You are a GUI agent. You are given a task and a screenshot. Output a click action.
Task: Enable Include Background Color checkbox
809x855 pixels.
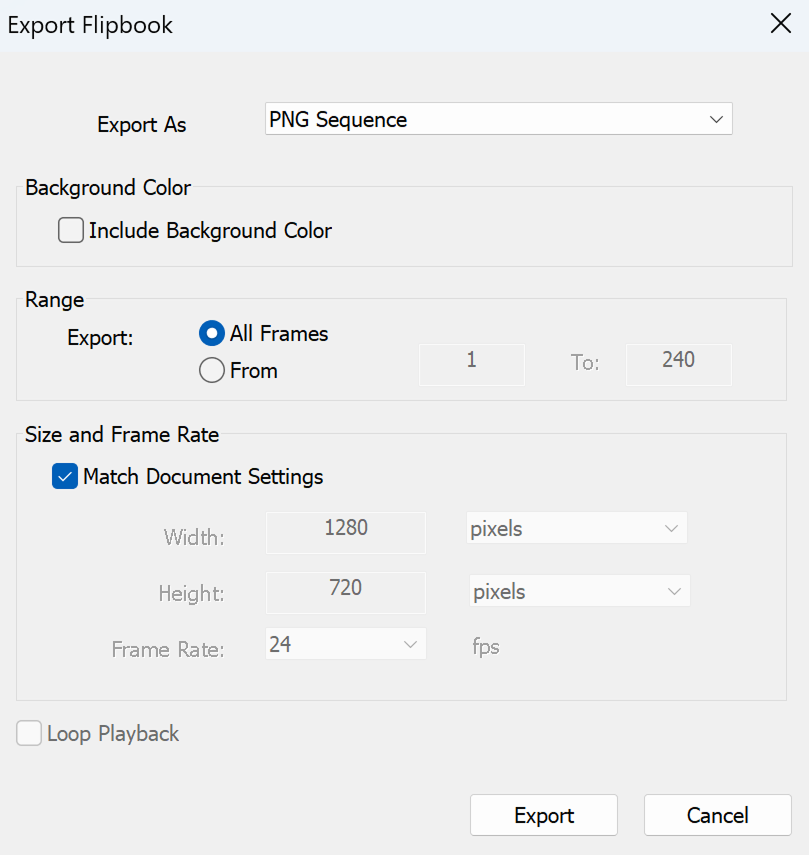[x=71, y=231]
